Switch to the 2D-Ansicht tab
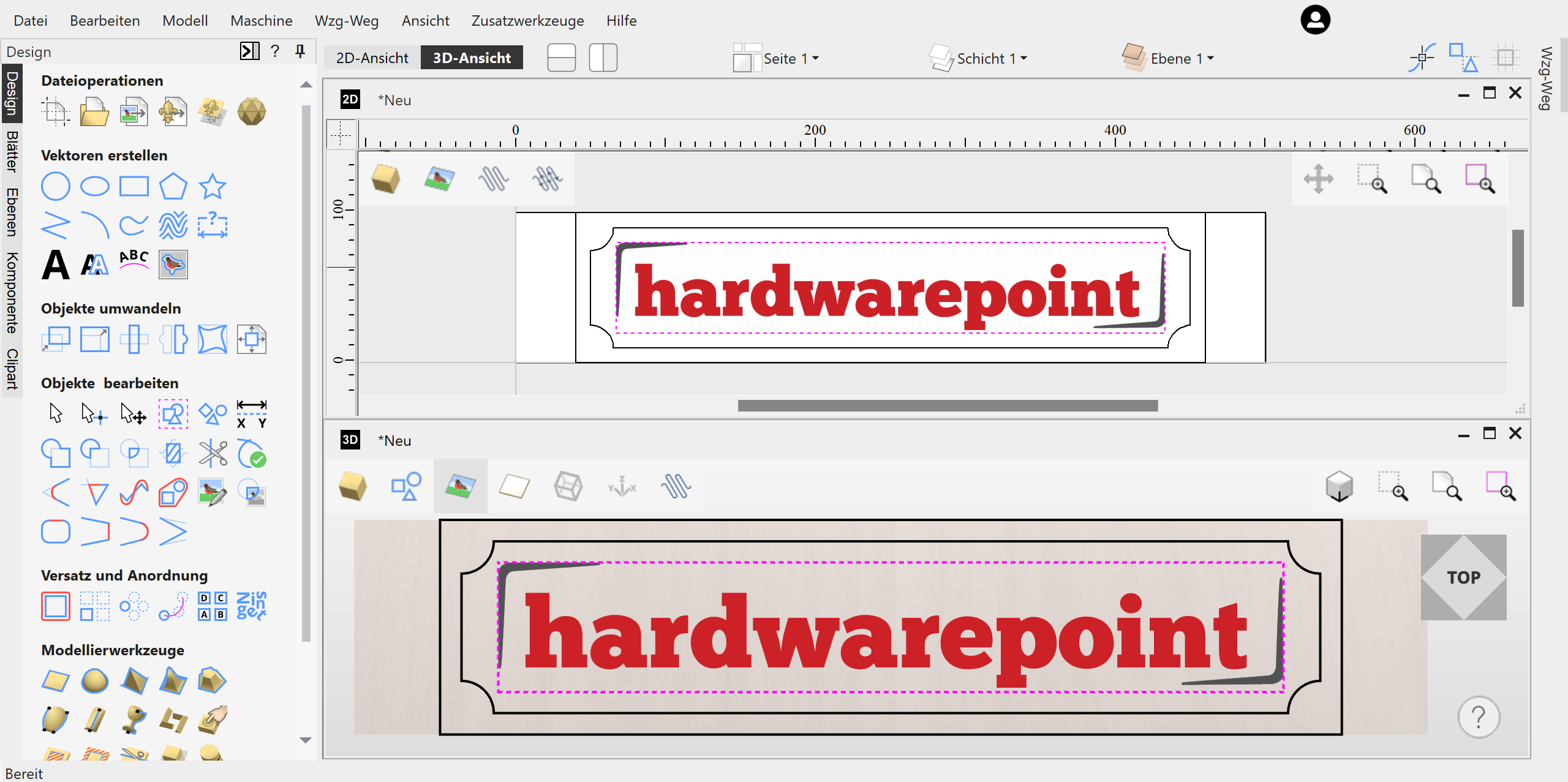 372,58
